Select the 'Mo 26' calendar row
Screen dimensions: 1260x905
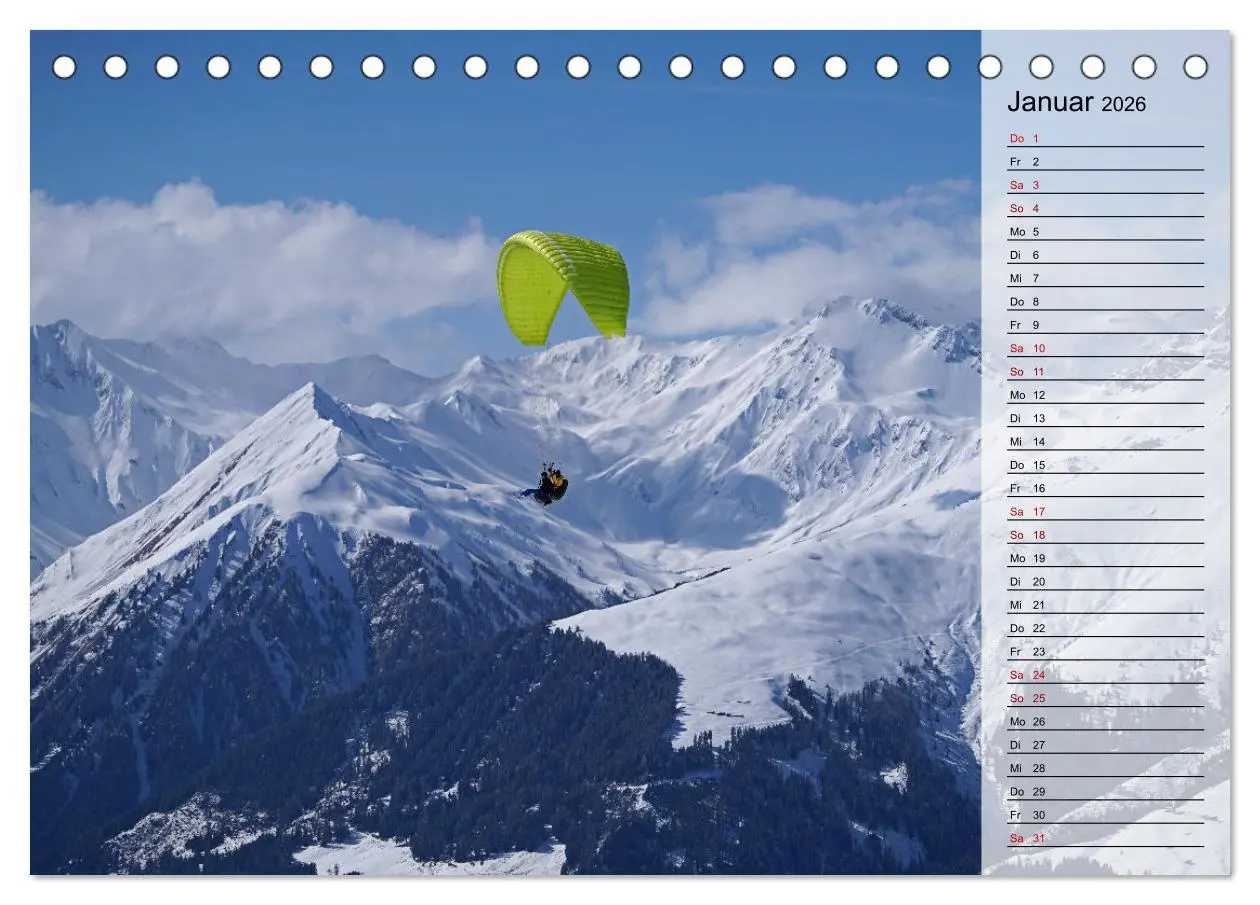point(1105,721)
